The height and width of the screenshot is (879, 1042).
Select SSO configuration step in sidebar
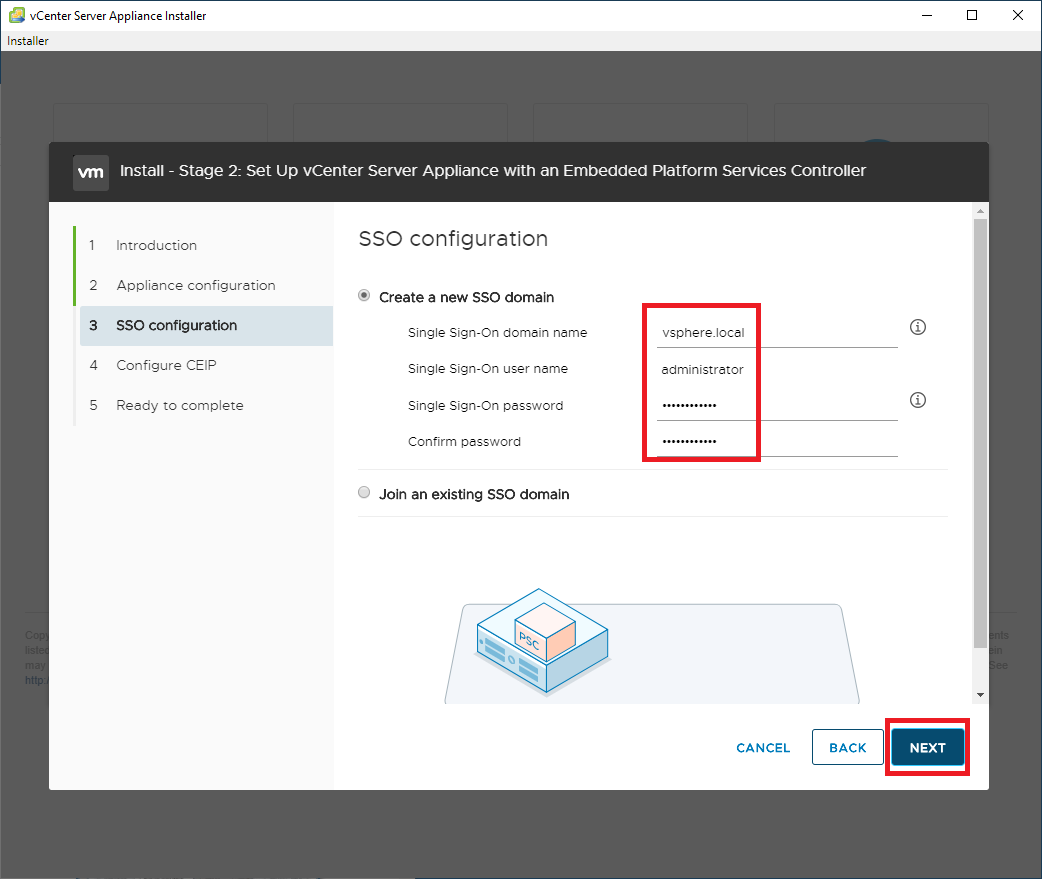pos(176,325)
